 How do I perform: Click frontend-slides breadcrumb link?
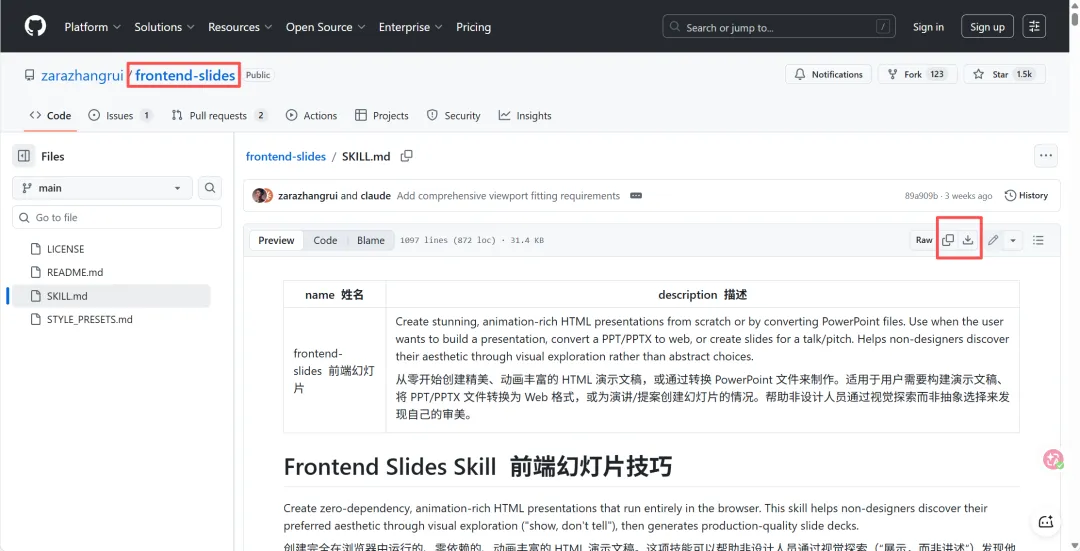pyautogui.click(x=285, y=156)
